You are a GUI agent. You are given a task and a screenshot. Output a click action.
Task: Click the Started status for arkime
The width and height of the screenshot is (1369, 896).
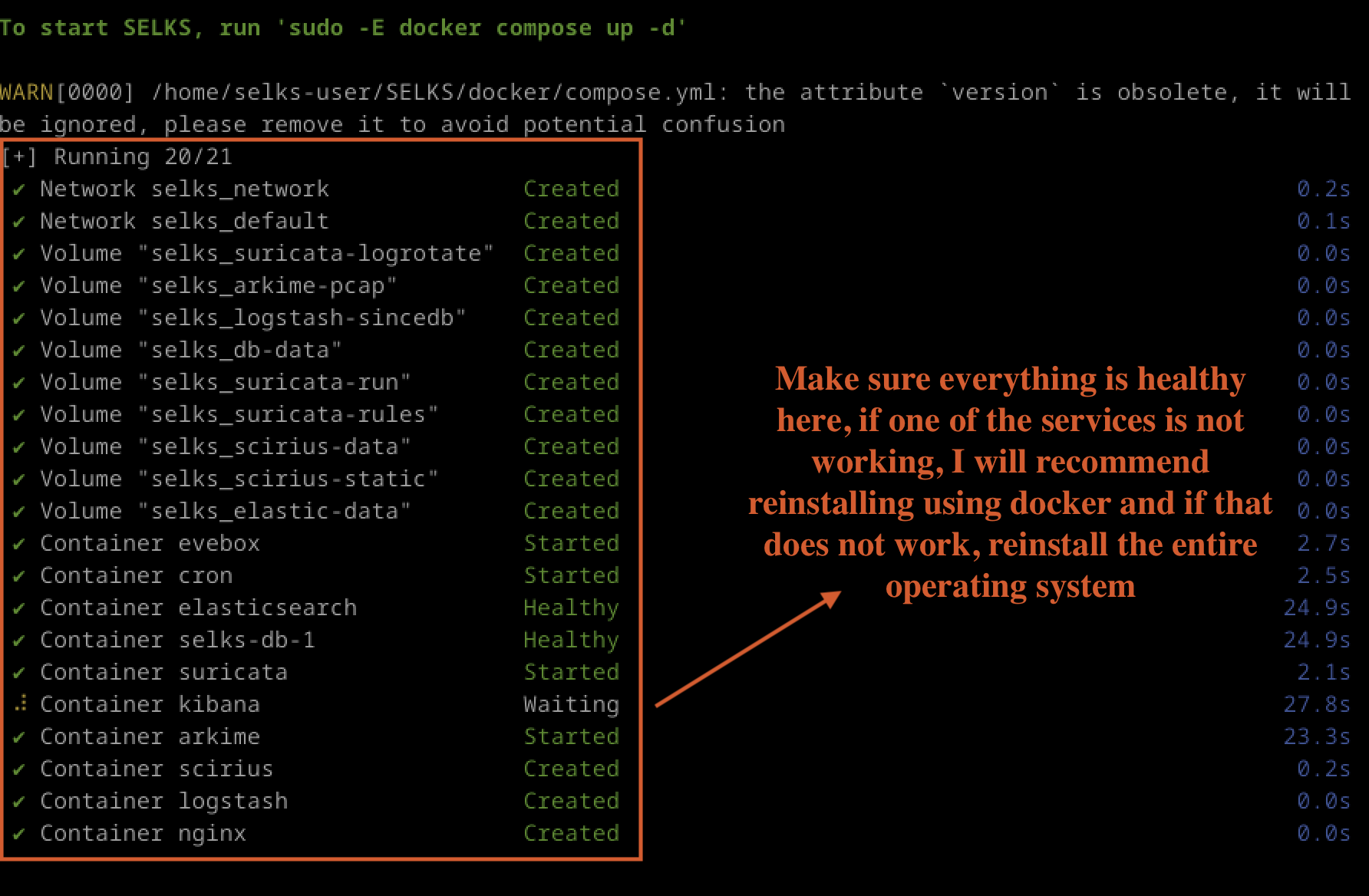572,737
